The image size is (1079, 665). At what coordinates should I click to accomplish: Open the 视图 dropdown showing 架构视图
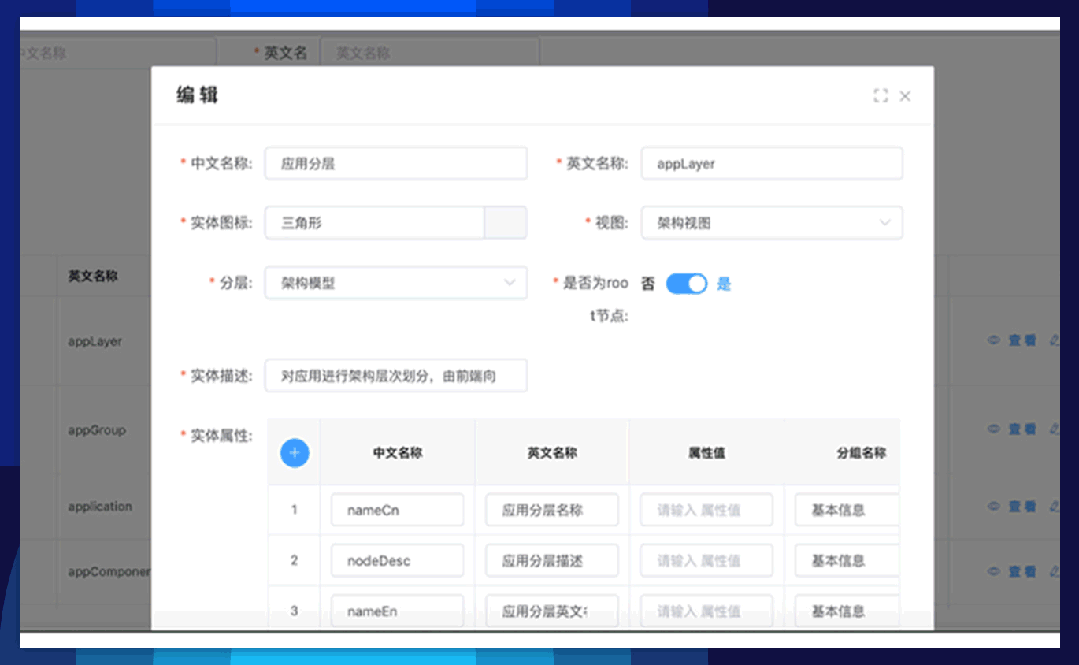[771, 223]
